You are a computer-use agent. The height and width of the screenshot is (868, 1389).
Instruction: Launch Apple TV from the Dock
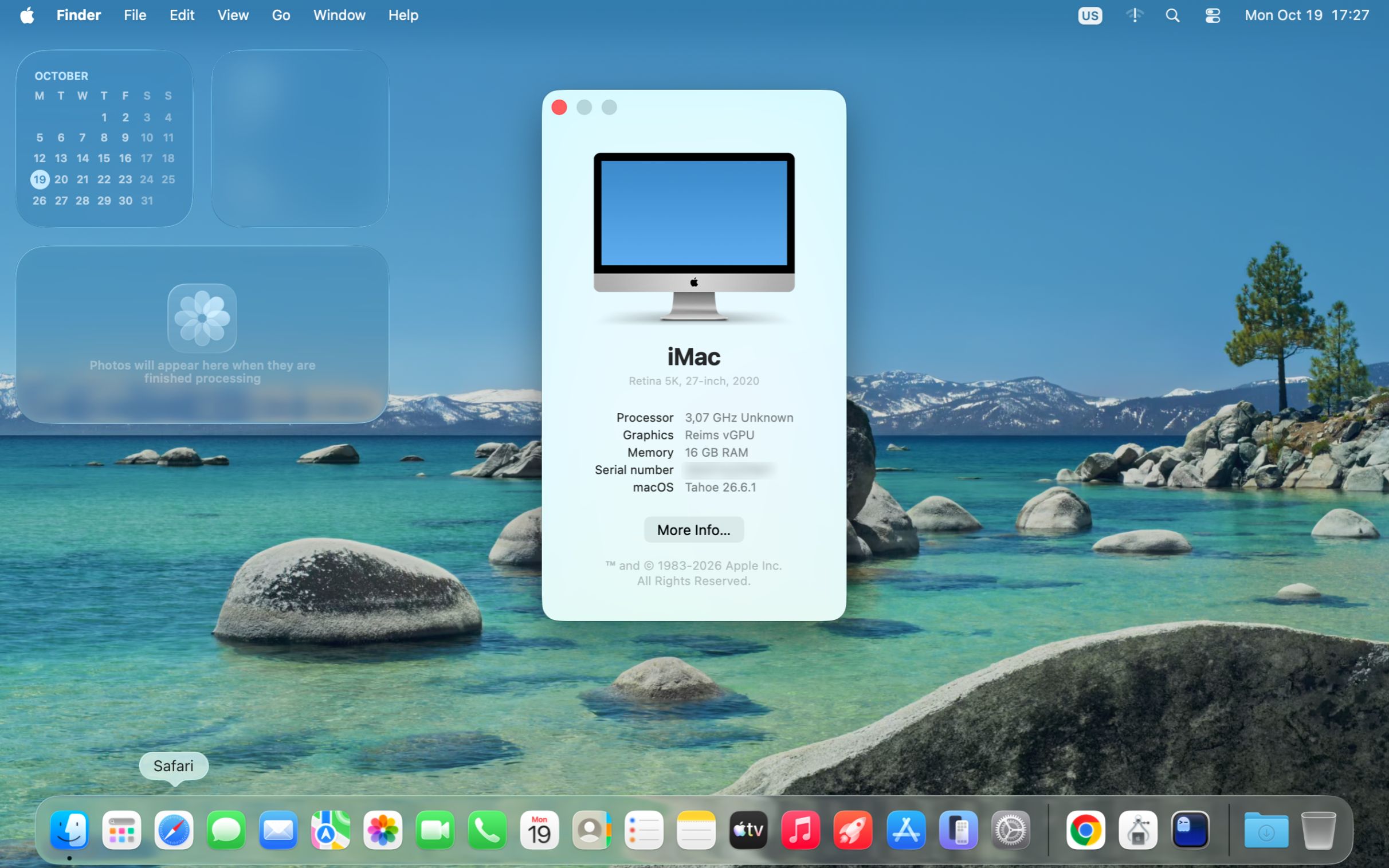(748, 830)
